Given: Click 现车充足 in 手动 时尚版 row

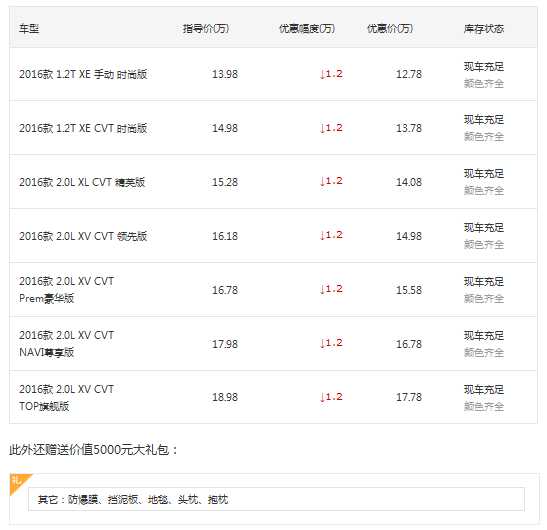Looking at the screenshot, I should [484, 66].
